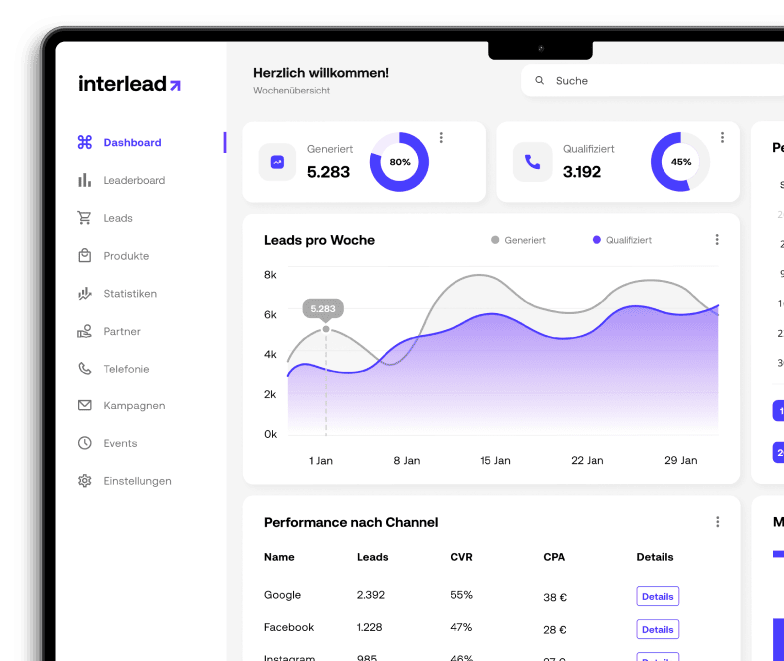Click the Details button for Google
Viewport: 784px width, 661px height.
658,596
